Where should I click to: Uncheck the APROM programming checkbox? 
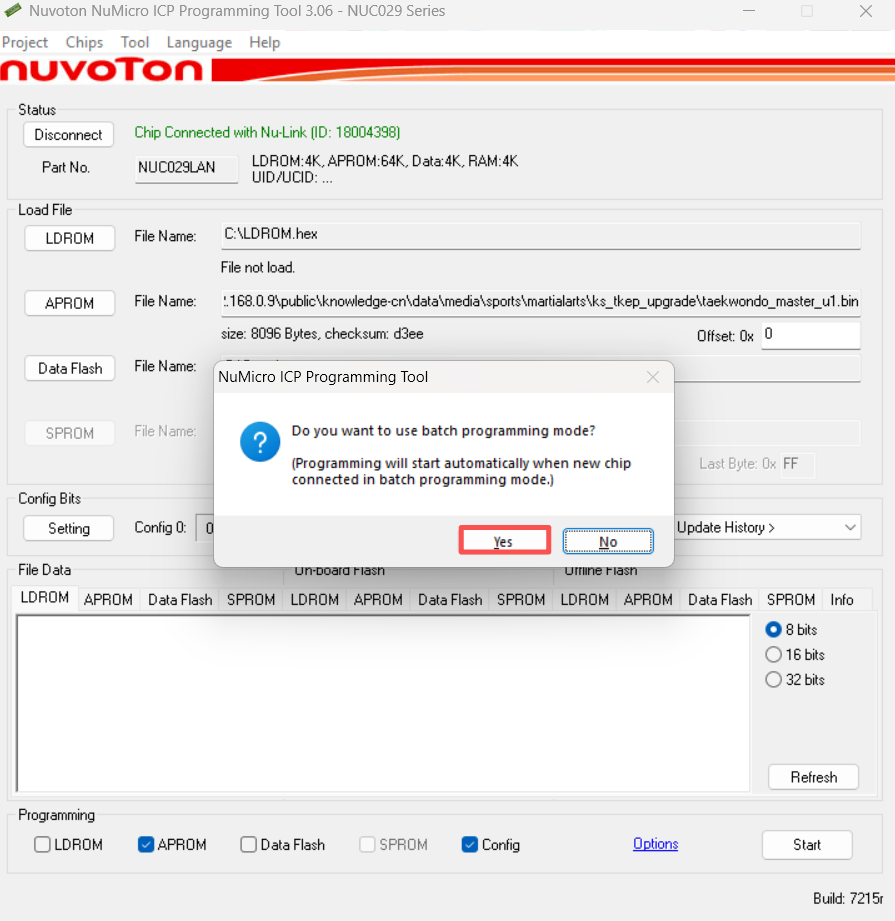coord(146,845)
